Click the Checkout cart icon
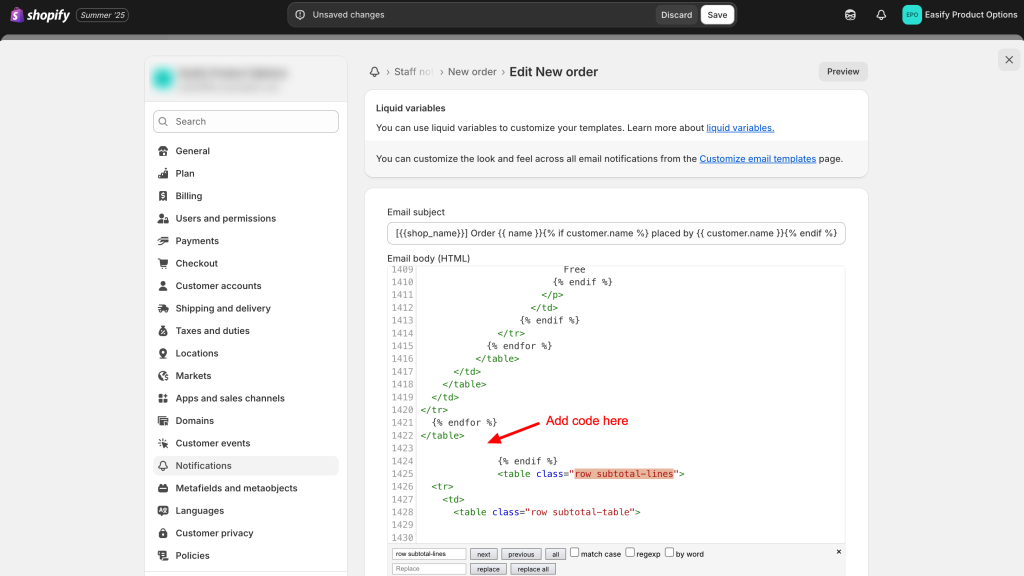 point(163,264)
